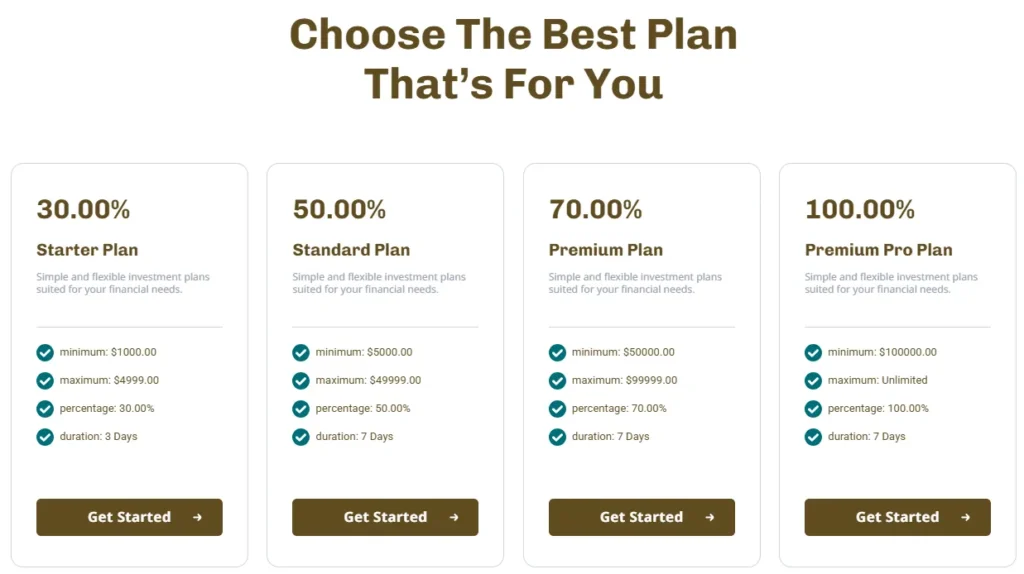Click the checkmark icon beside maximum: $4999.00
This screenshot has width=1024, height=574.
pos(45,380)
